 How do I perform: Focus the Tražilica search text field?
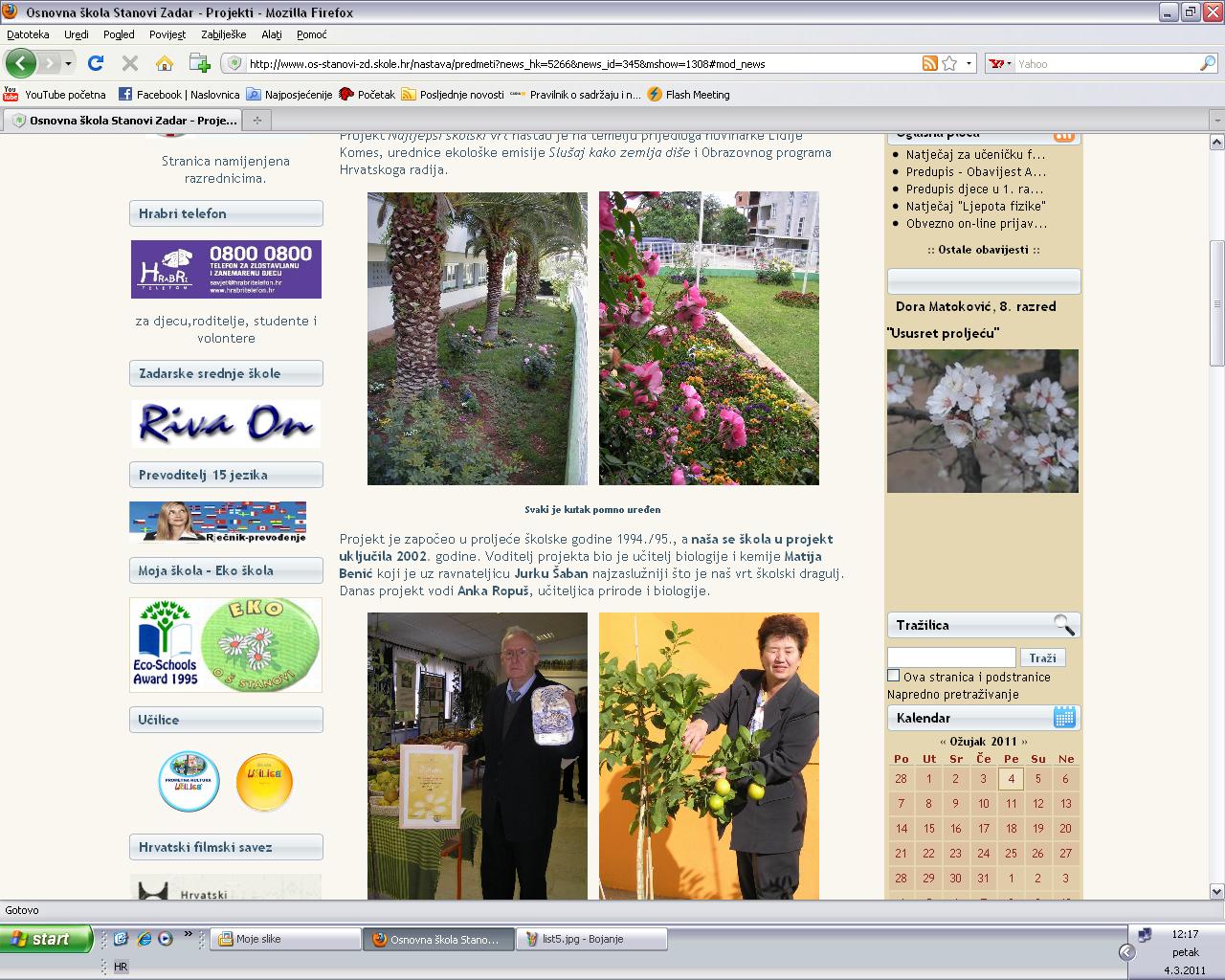point(951,657)
